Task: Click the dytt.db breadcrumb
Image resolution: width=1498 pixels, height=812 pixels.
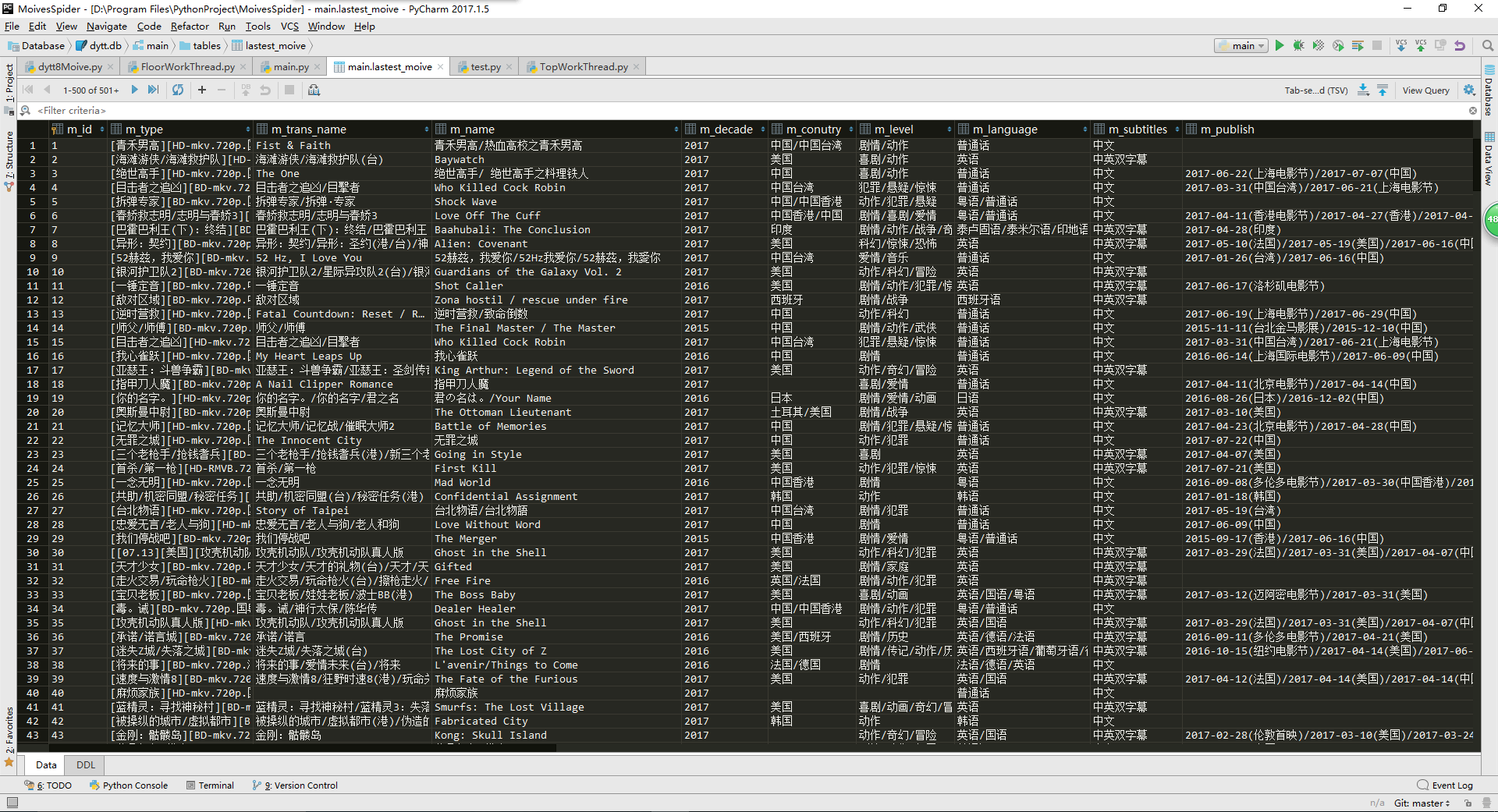Action: (99, 46)
